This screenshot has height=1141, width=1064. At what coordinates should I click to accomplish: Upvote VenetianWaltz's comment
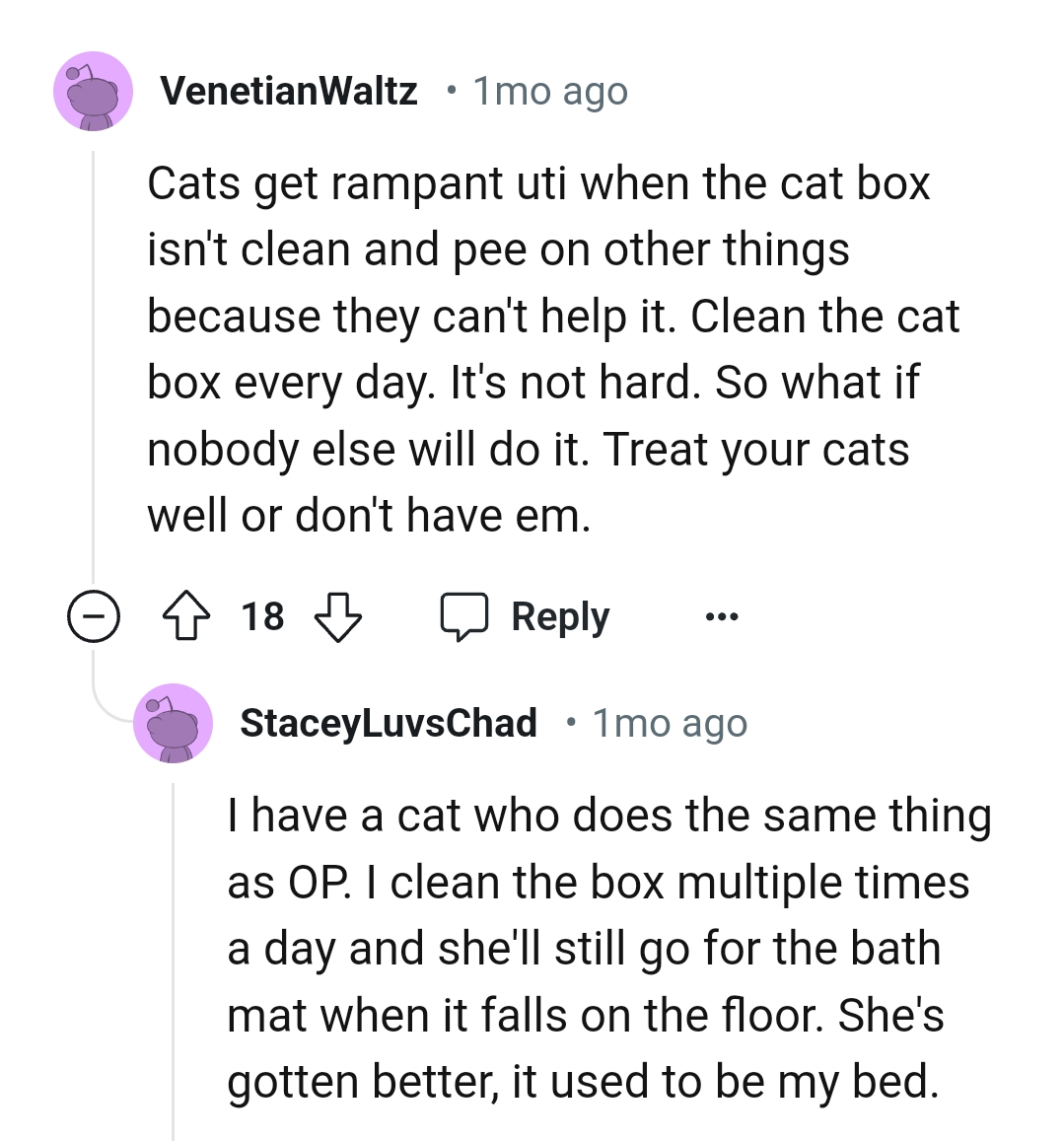point(186,617)
